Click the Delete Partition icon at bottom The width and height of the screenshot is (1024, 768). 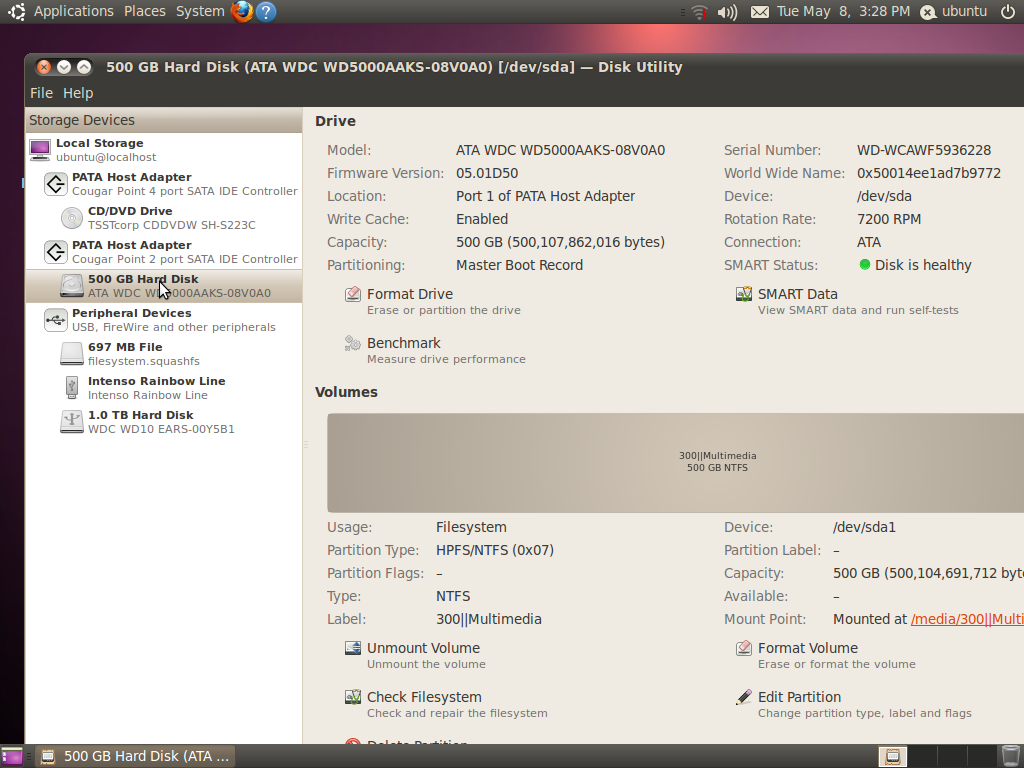353,741
